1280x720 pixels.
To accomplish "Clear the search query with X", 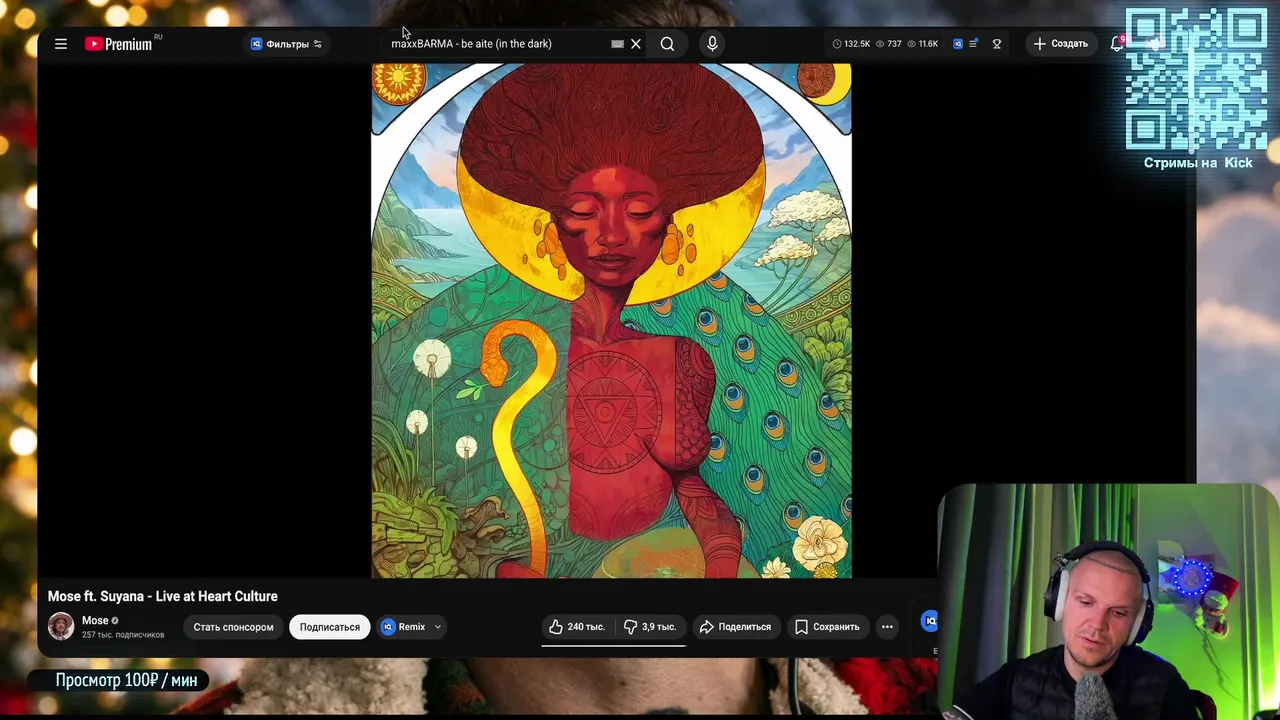I will 635,44.
